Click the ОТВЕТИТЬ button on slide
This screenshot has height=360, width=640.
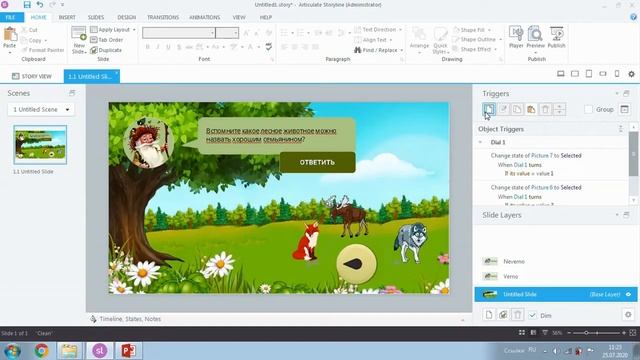(317, 162)
